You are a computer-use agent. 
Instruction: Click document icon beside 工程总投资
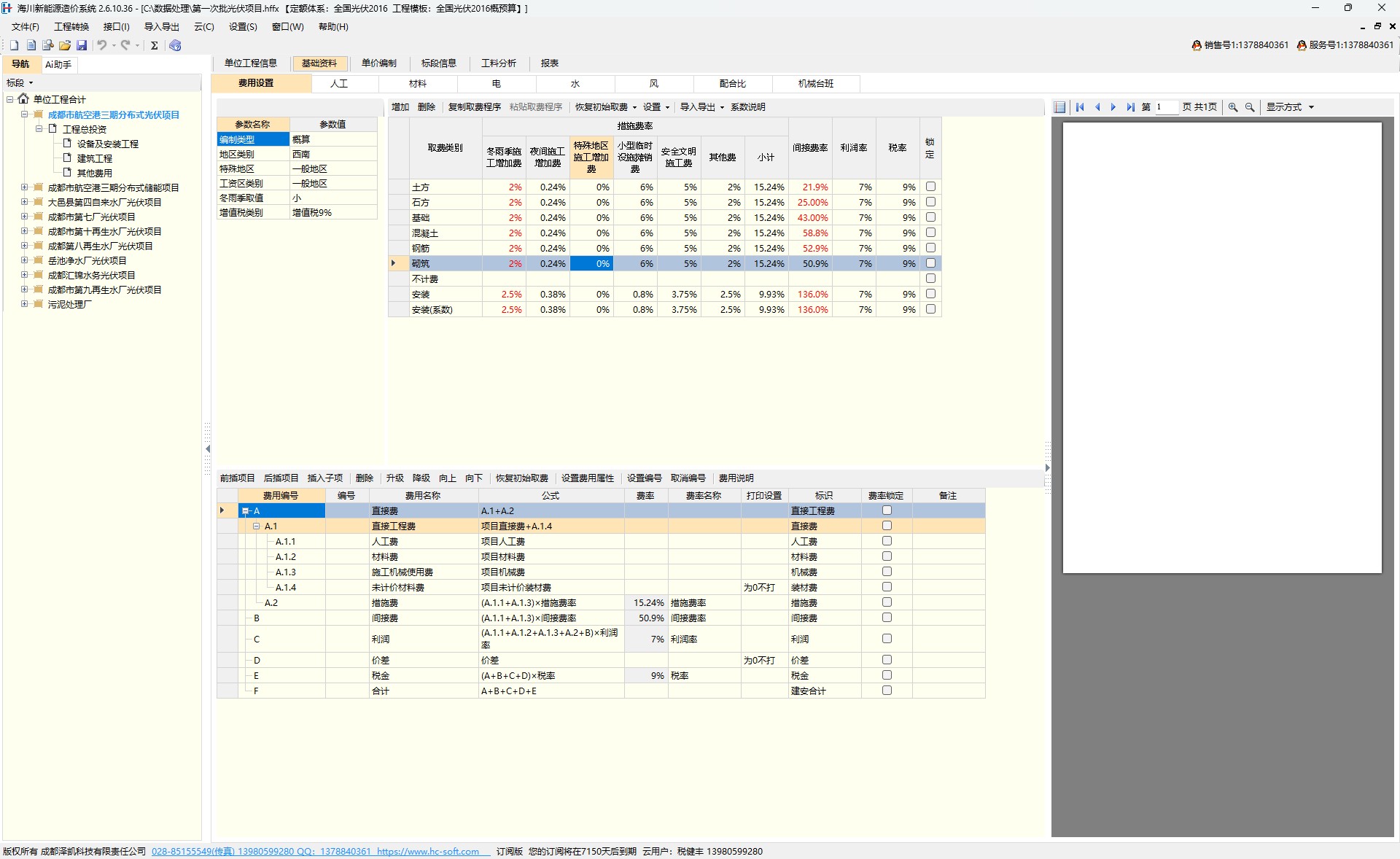coord(52,129)
